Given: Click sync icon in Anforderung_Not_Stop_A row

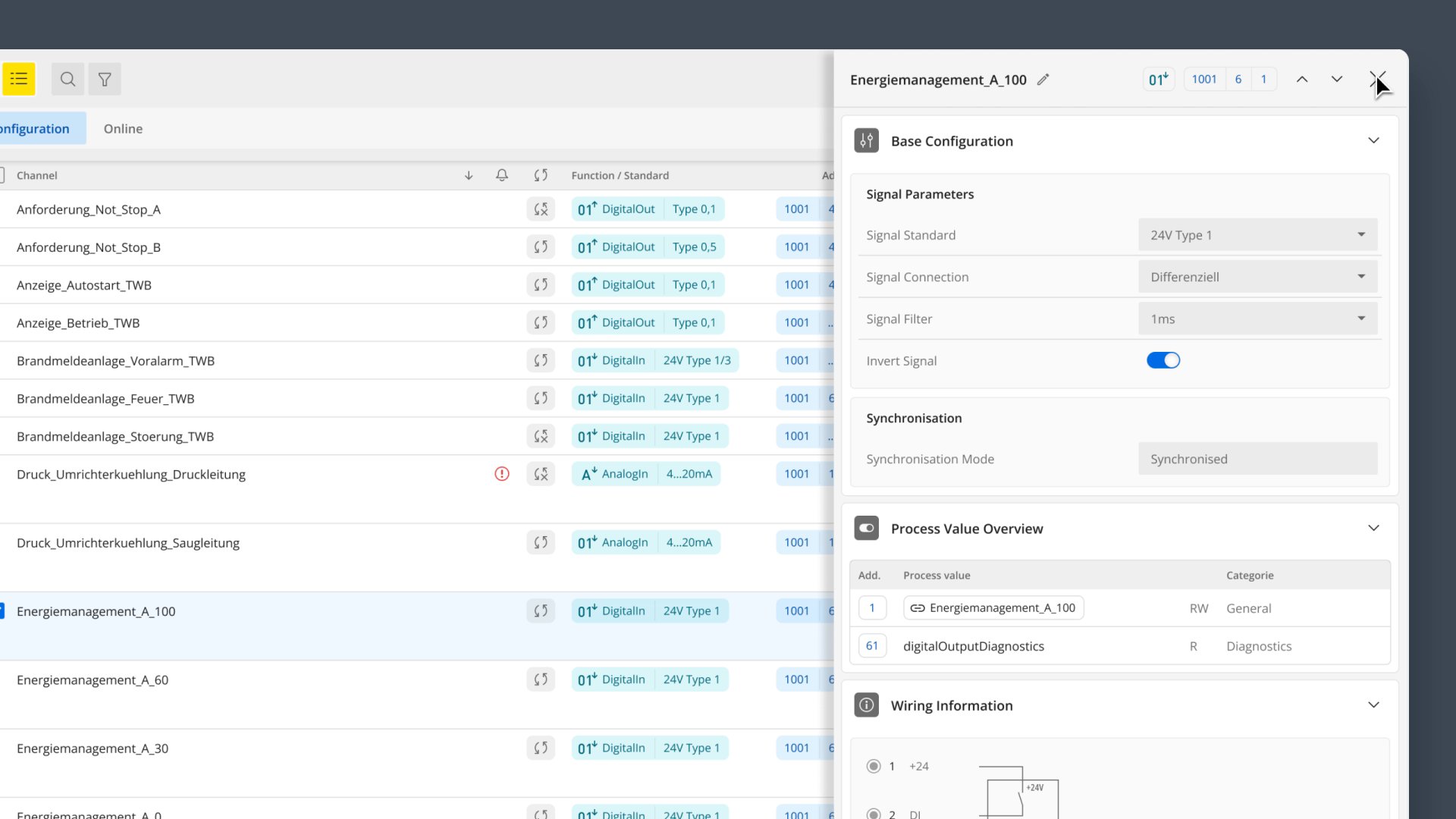Looking at the screenshot, I should pyautogui.click(x=541, y=209).
